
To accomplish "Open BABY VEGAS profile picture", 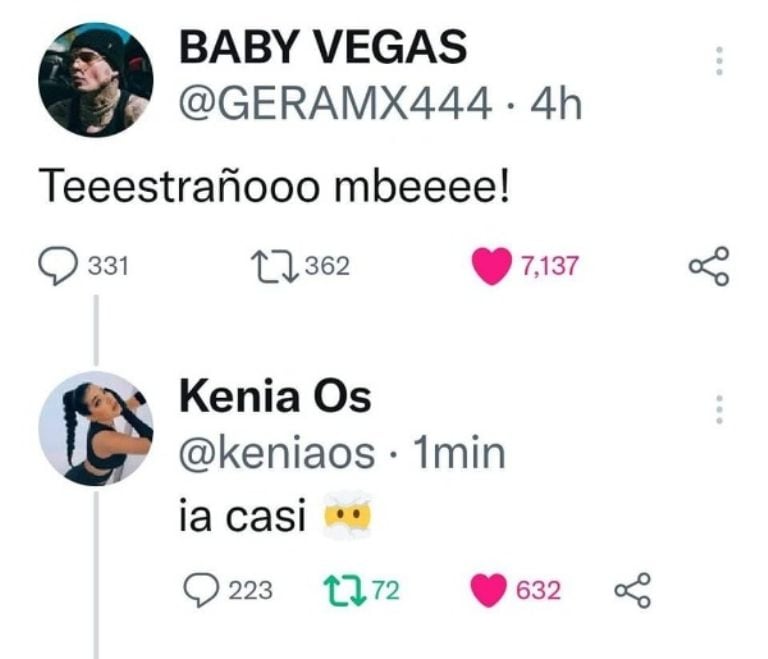I will [95, 81].
